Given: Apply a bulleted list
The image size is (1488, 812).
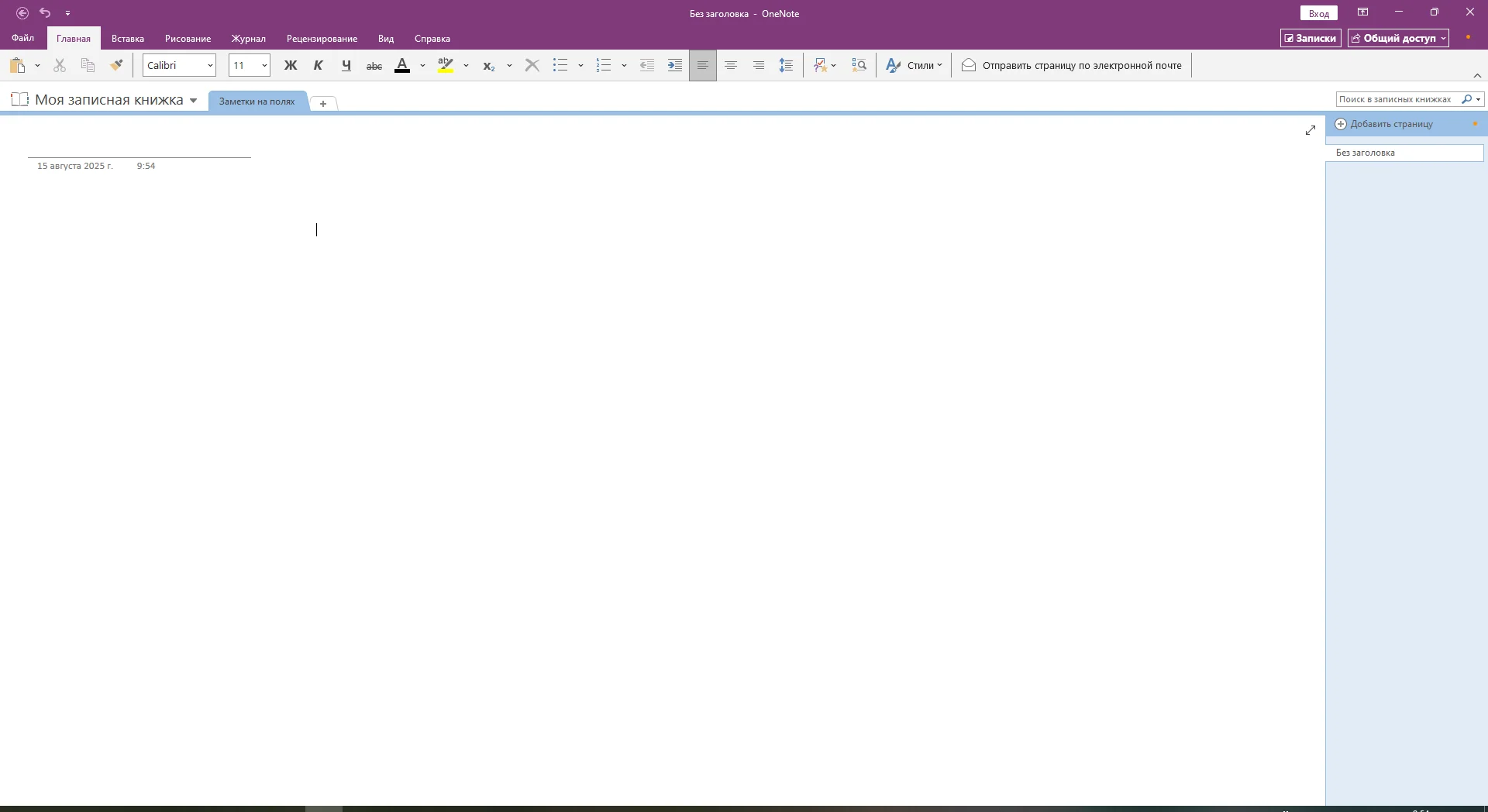Looking at the screenshot, I should [x=560, y=66].
